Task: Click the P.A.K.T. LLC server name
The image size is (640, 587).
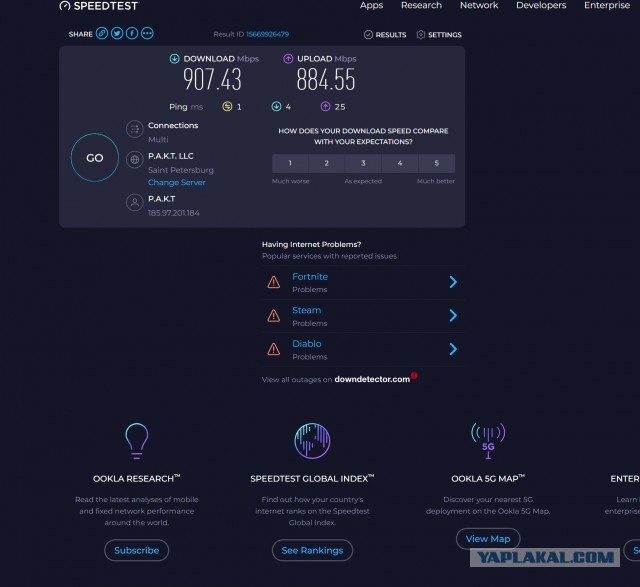Action: (171, 156)
